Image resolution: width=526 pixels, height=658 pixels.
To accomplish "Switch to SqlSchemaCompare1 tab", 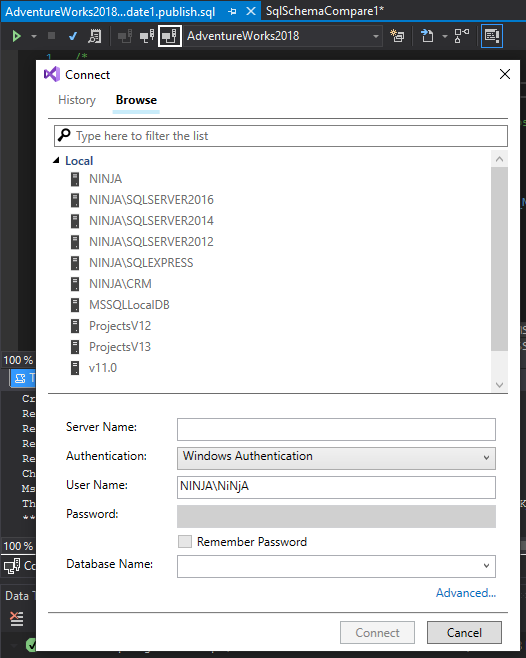I will coord(324,10).
